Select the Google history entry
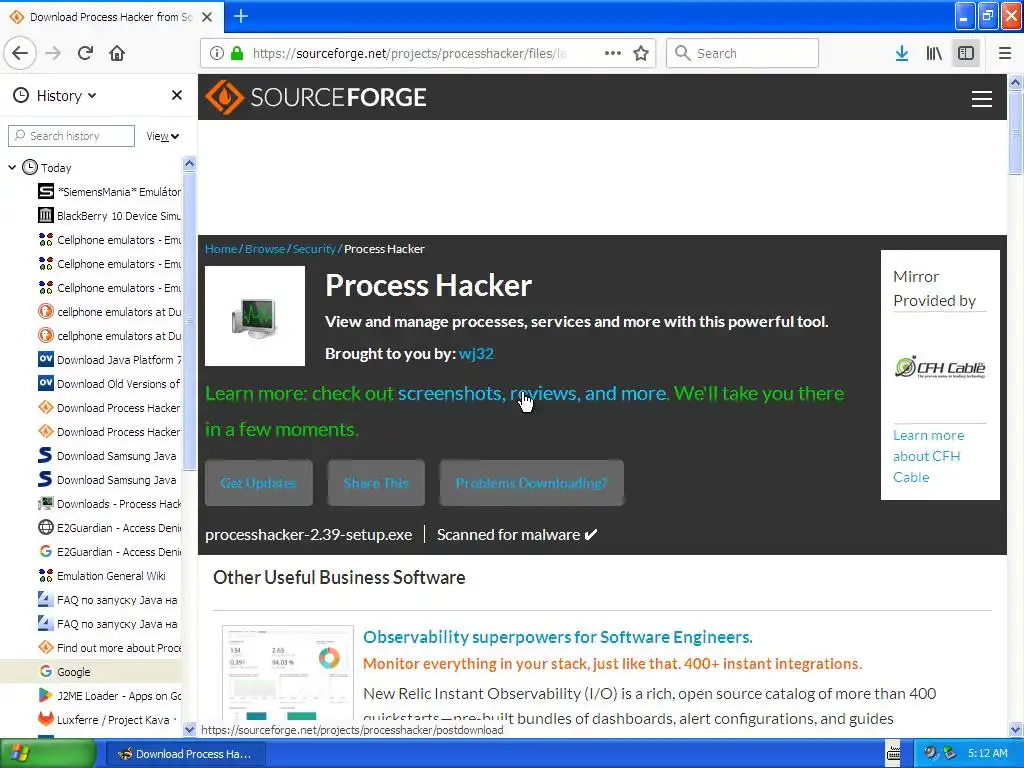Screen dimensions: 1024x768 [x=91, y=672]
